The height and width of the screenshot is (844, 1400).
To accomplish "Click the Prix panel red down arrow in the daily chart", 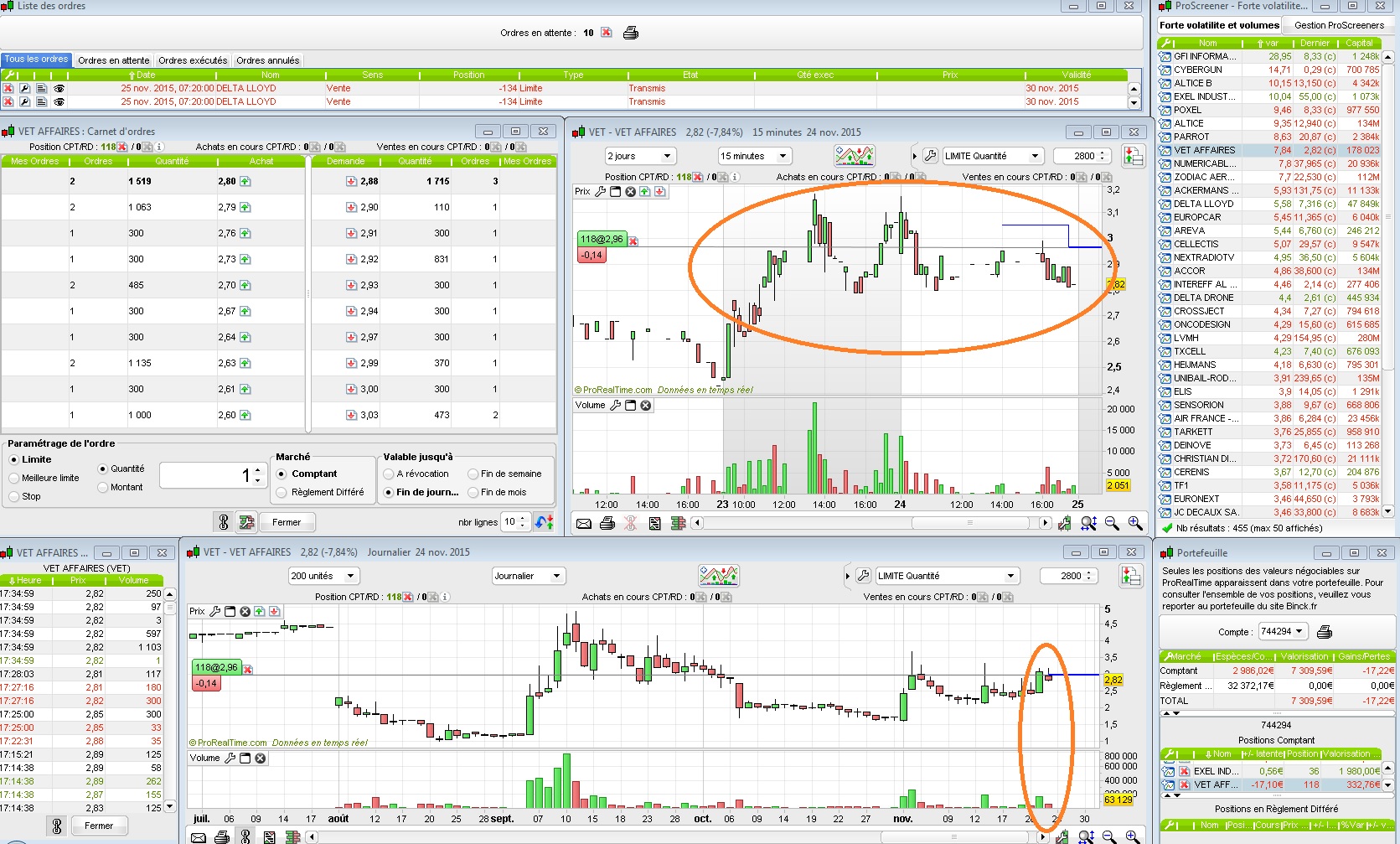I will click(274, 612).
